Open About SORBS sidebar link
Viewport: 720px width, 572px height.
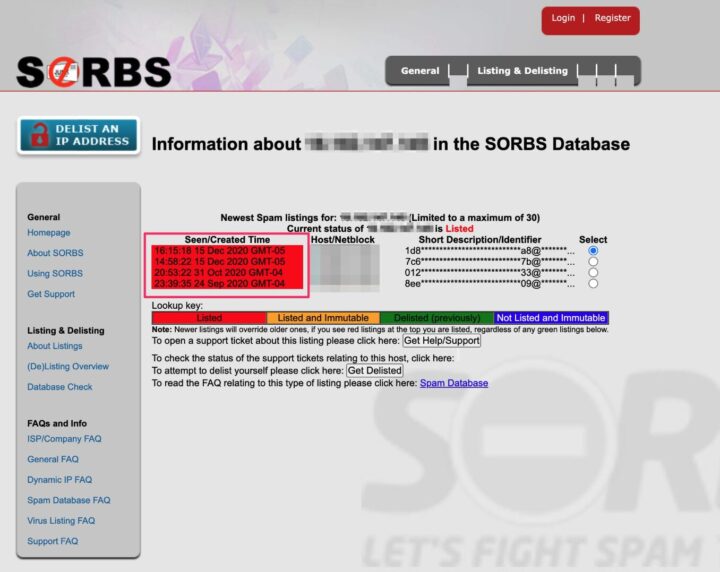55,253
